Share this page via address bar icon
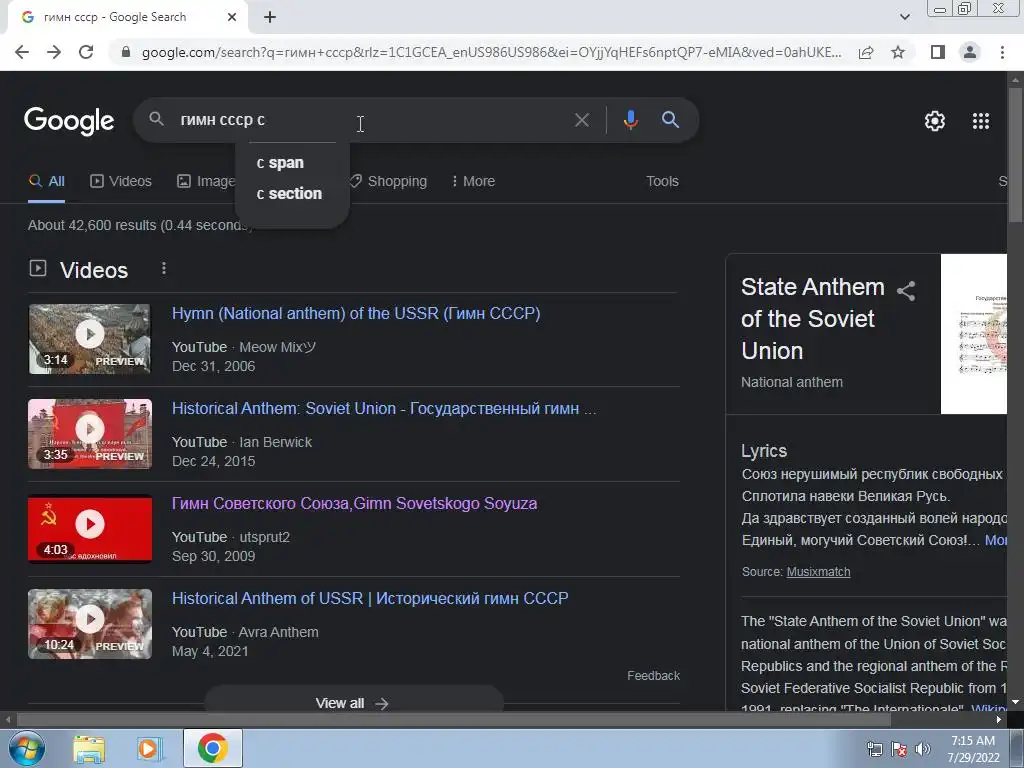 [x=866, y=52]
